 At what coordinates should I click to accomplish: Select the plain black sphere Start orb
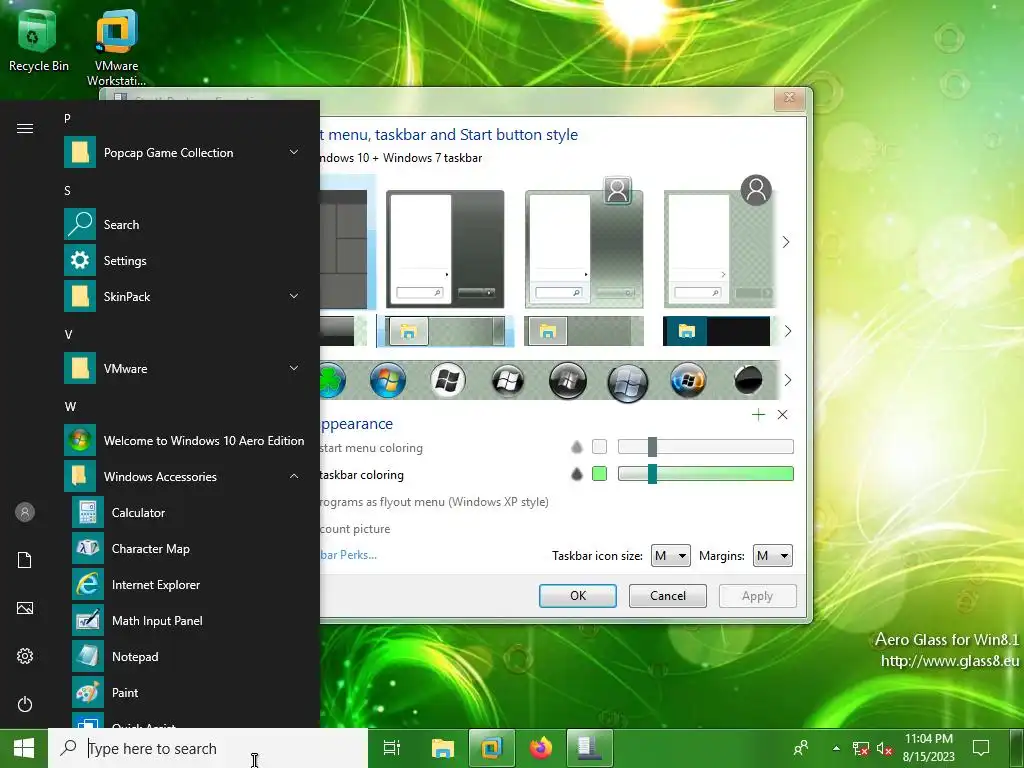click(748, 379)
